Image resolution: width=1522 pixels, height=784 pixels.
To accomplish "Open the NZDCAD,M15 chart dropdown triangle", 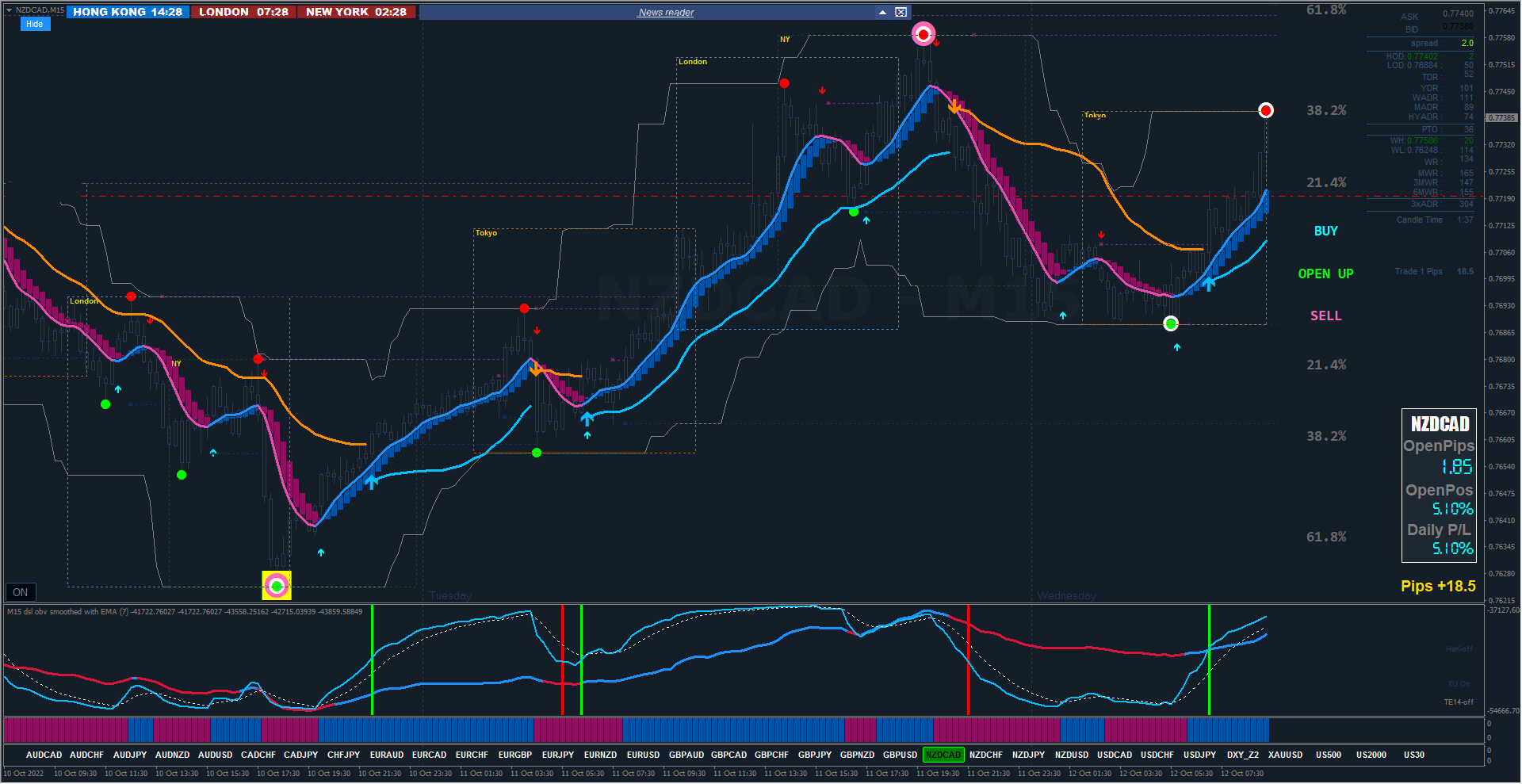I will pyautogui.click(x=10, y=10).
